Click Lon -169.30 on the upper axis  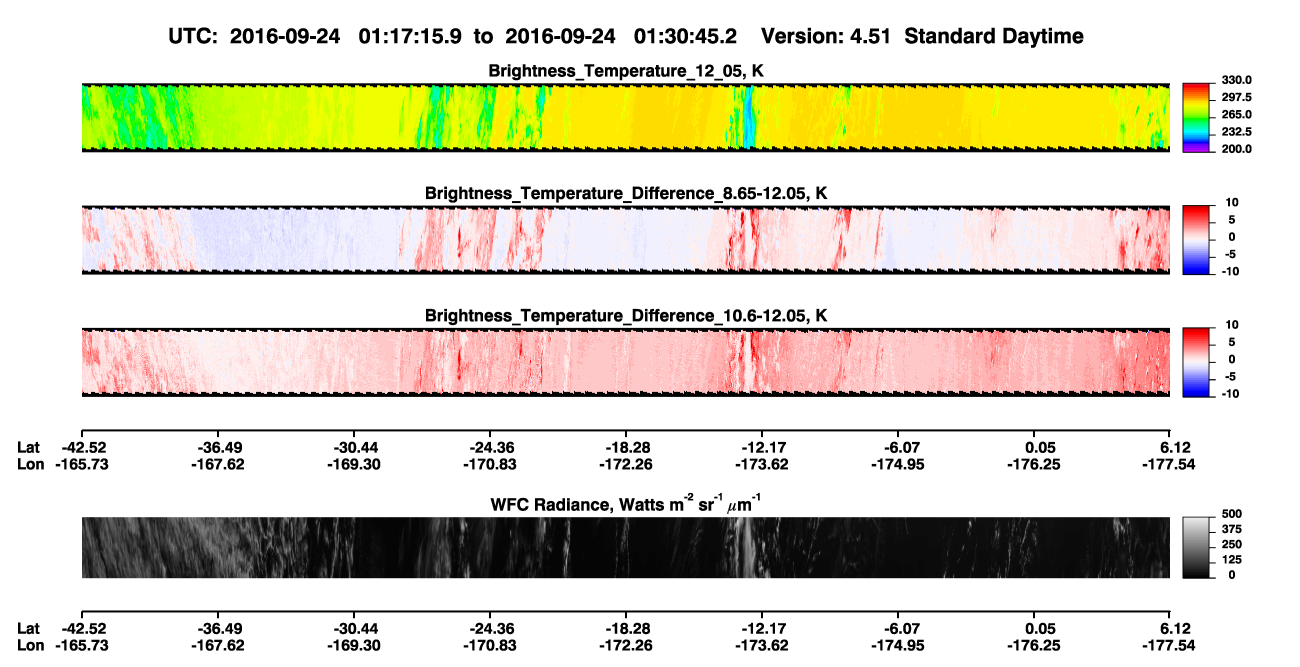pos(353,465)
